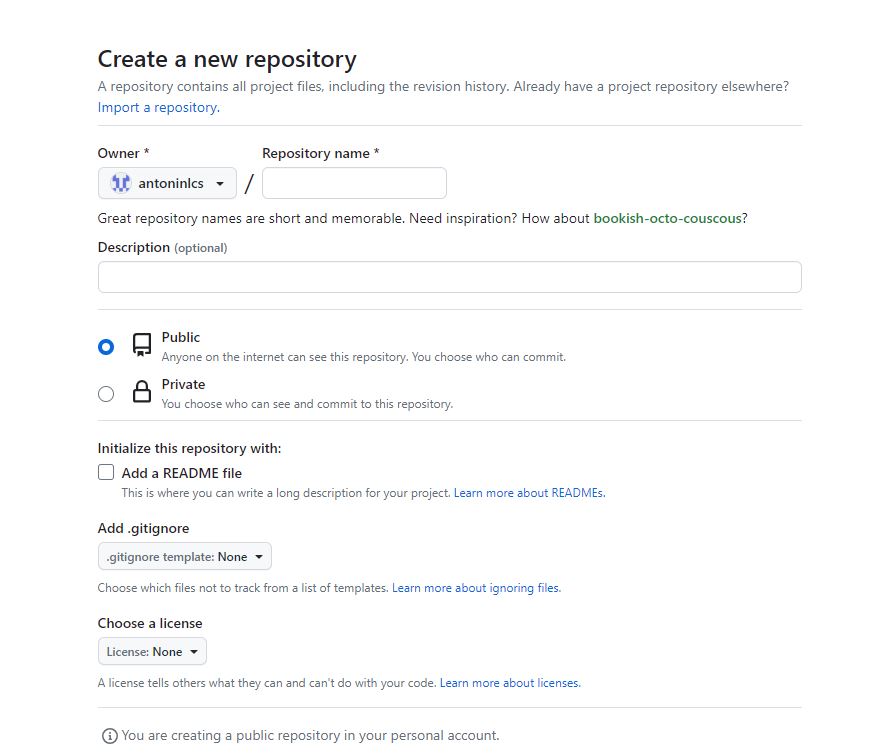Viewport: 884px width, 753px height.
Task: Click the Add a README file label
Action: click(182, 473)
